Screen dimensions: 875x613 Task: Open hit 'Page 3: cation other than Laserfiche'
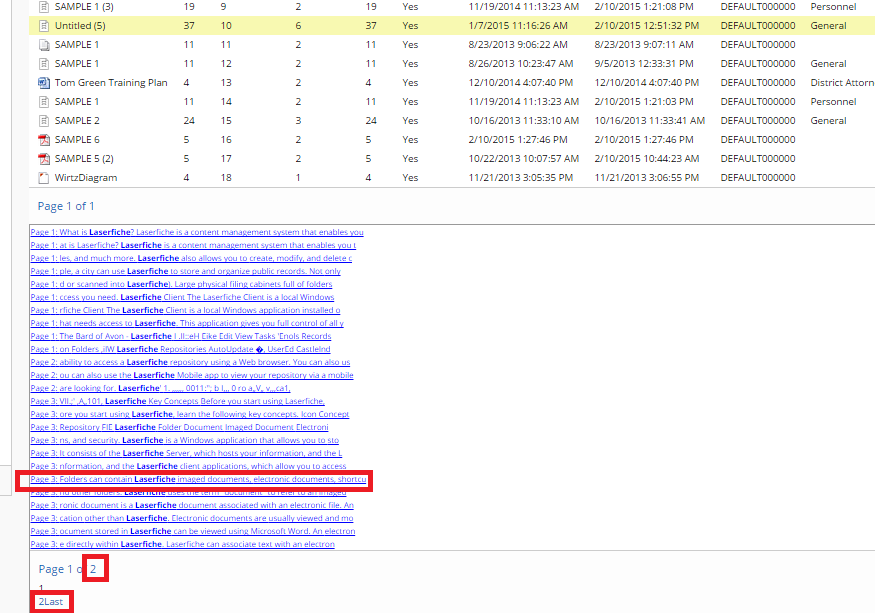[x=192, y=518]
